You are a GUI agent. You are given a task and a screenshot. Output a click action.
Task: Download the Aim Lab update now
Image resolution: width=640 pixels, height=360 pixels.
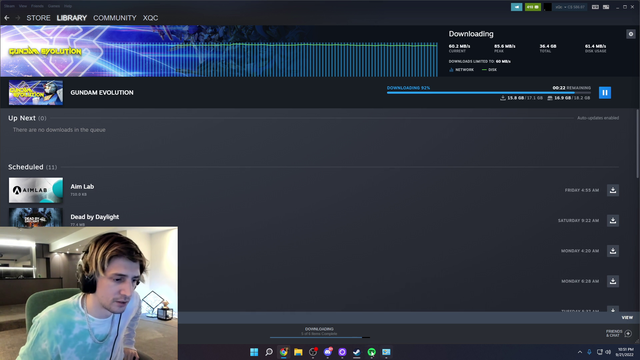613,190
